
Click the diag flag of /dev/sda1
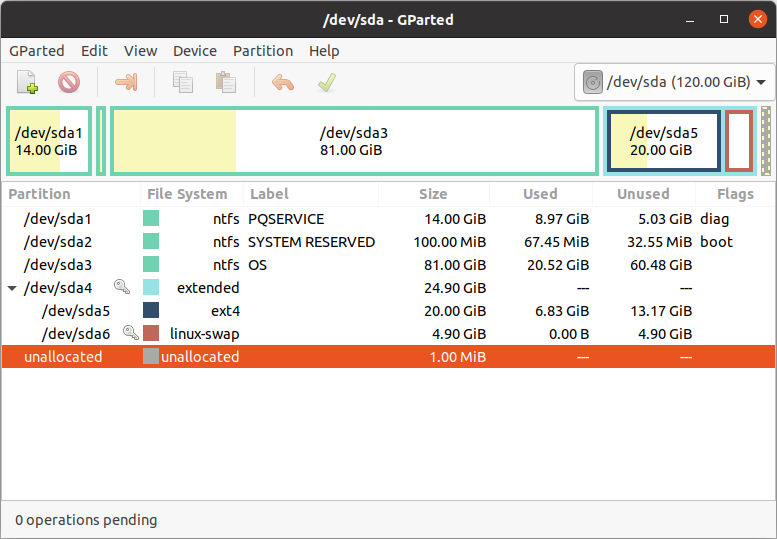click(x=714, y=219)
